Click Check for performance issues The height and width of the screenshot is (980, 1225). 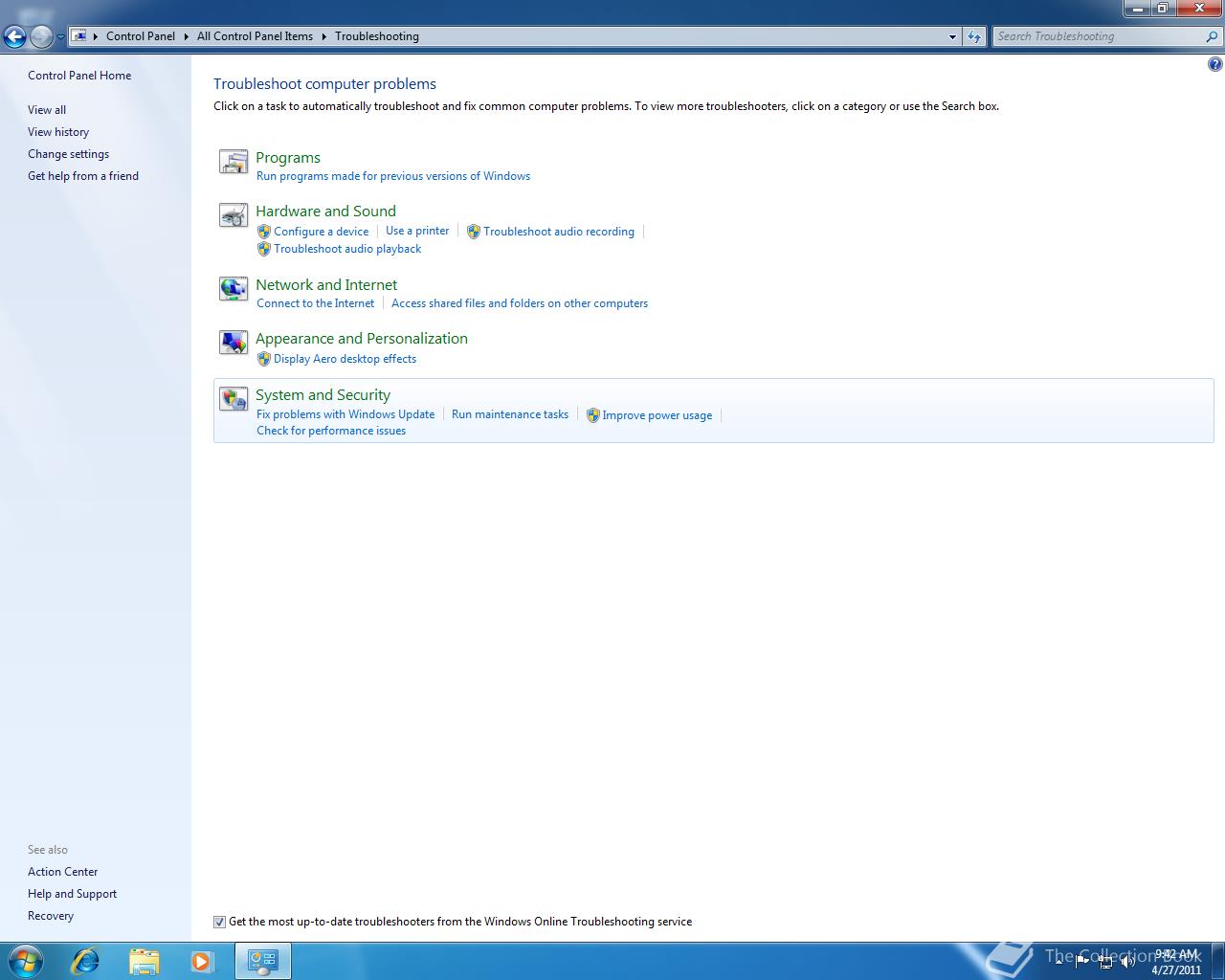click(x=331, y=431)
